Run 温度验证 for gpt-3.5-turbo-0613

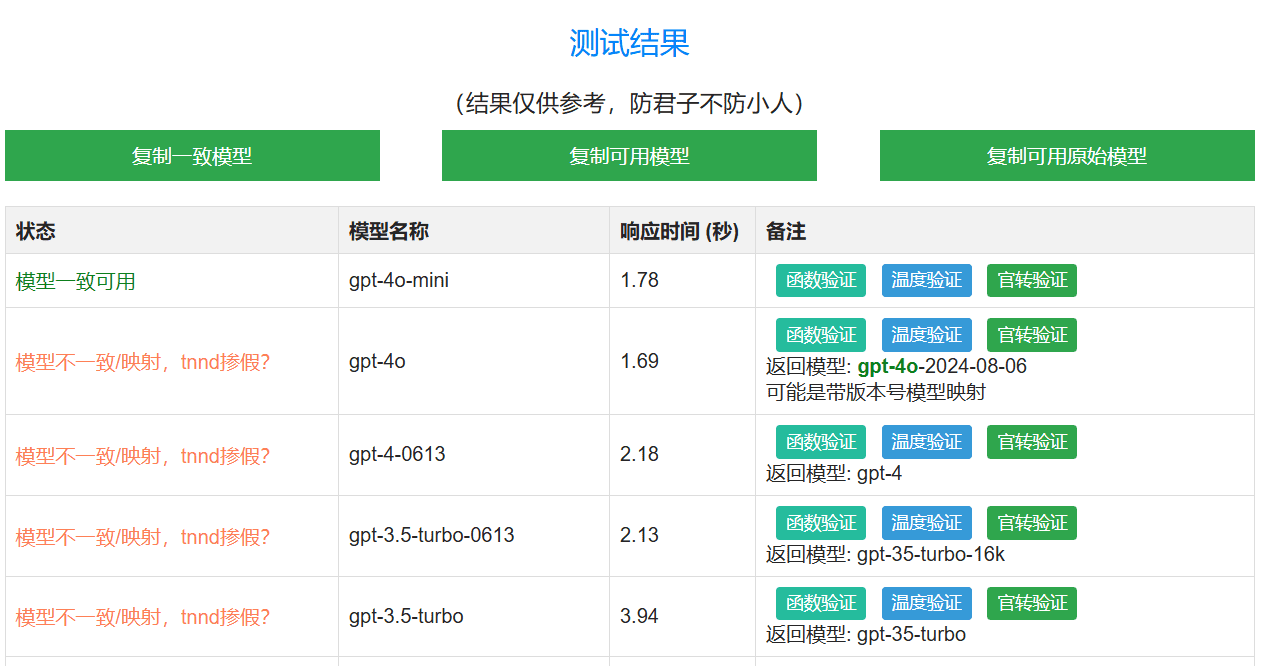927,523
